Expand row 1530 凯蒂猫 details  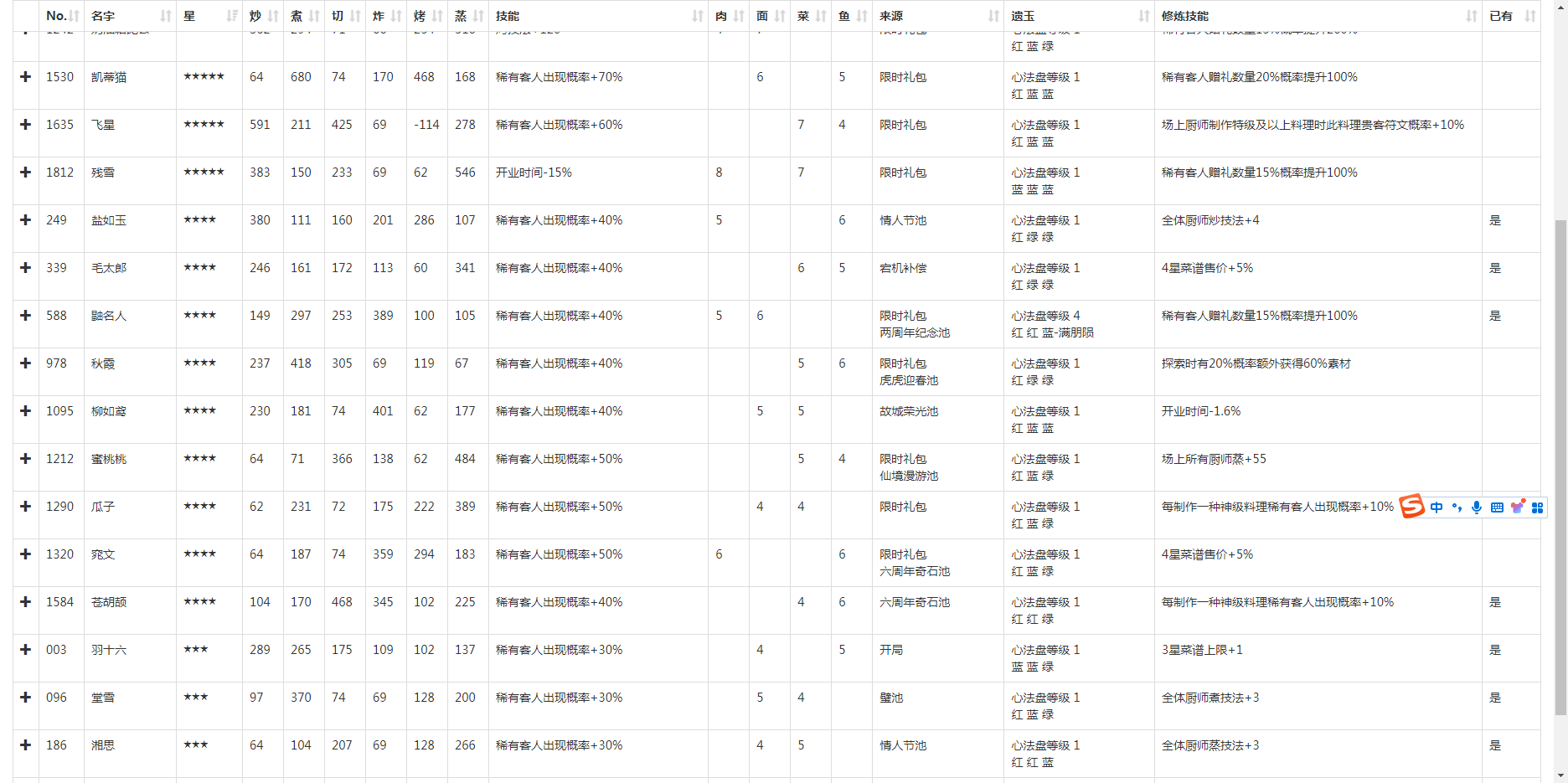click(x=26, y=77)
